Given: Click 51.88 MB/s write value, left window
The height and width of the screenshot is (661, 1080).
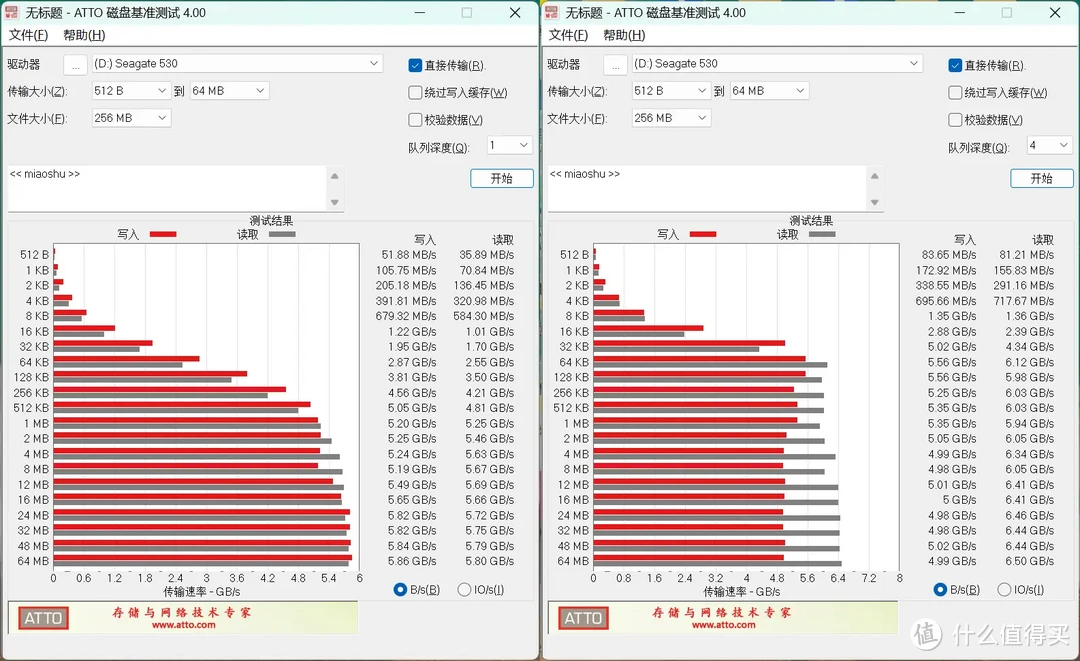Looking at the screenshot, I should pyautogui.click(x=409, y=255).
